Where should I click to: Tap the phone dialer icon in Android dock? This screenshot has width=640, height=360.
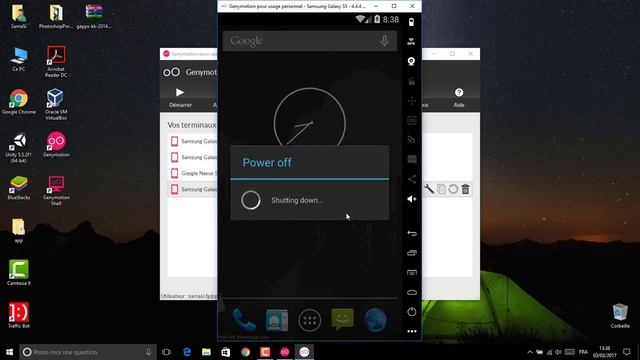(x=244, y=320)
